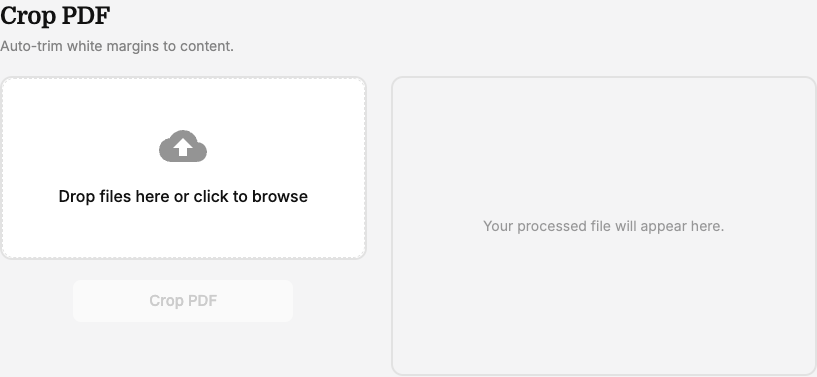Screen dimensions: 817x377
Task: Click the word "browse" in the upload area
Action: click(280, 196)
